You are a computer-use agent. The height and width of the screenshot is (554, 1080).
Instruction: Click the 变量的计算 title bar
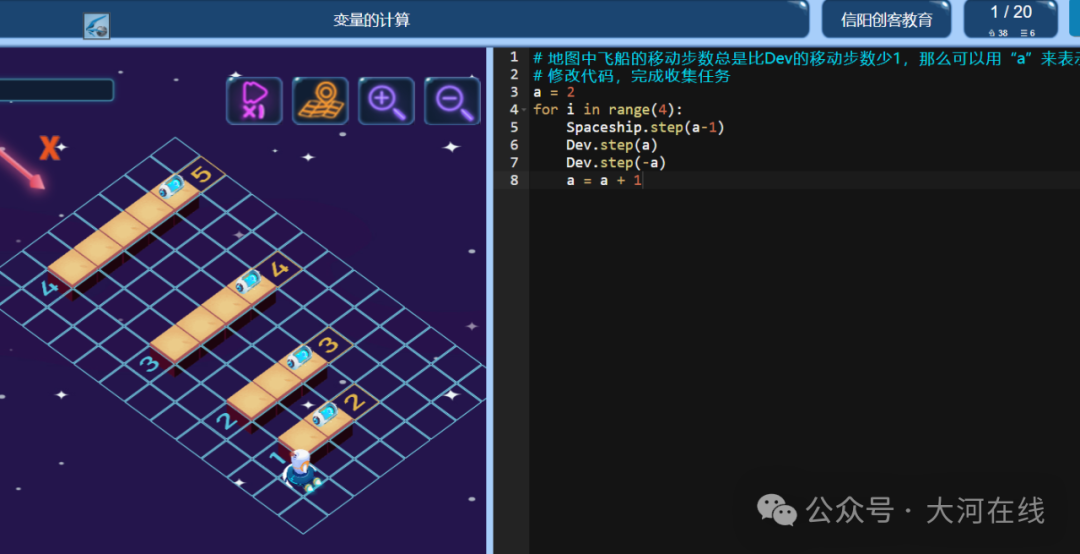tap(372, 19)
